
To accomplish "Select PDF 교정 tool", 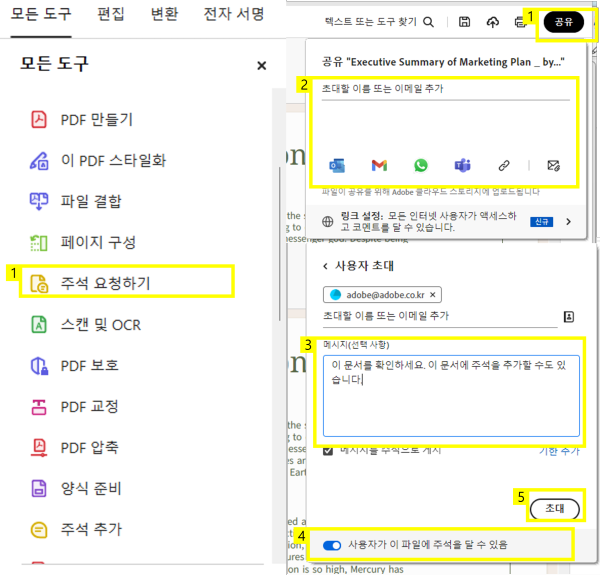I will coord(74,407).
